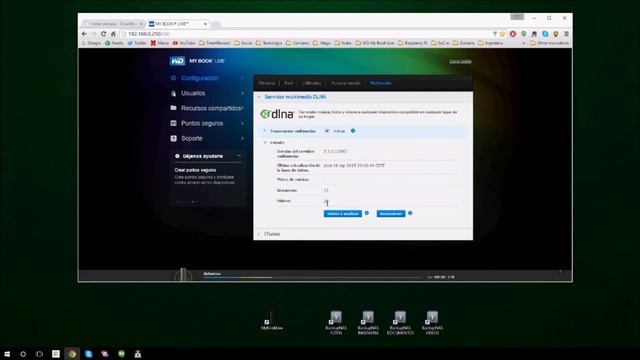The height and width of the screenshot is (360, 640).
Task: Switch to the Utilidades tab
Action: point(312,83)
